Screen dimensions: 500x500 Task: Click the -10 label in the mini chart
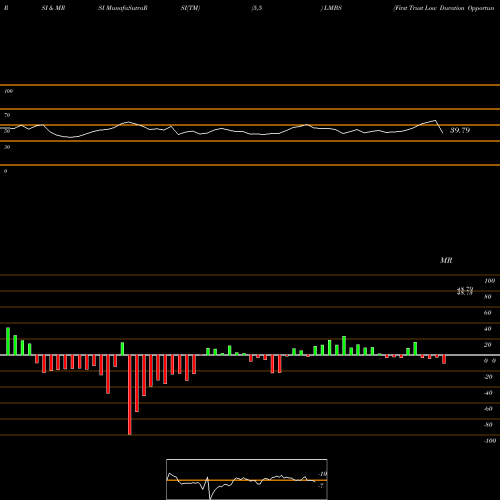coord(323,474)
